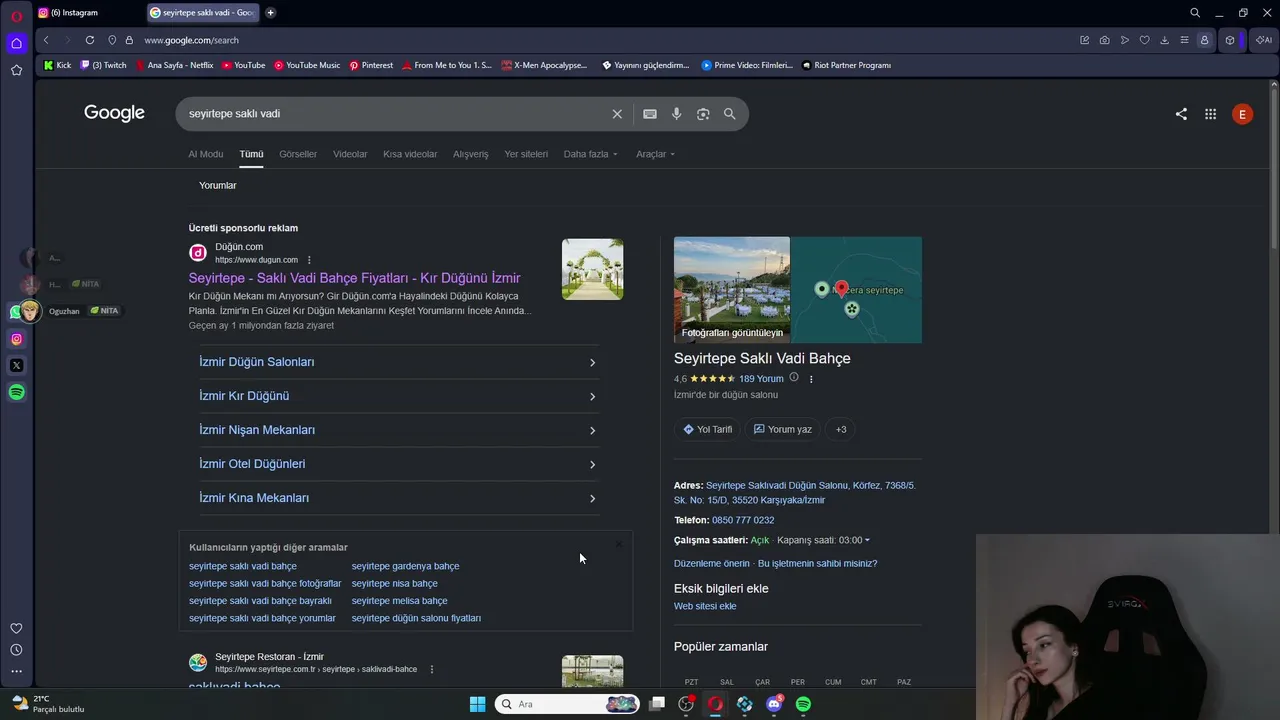Search by image with Google Lens

tap(703, 114)
